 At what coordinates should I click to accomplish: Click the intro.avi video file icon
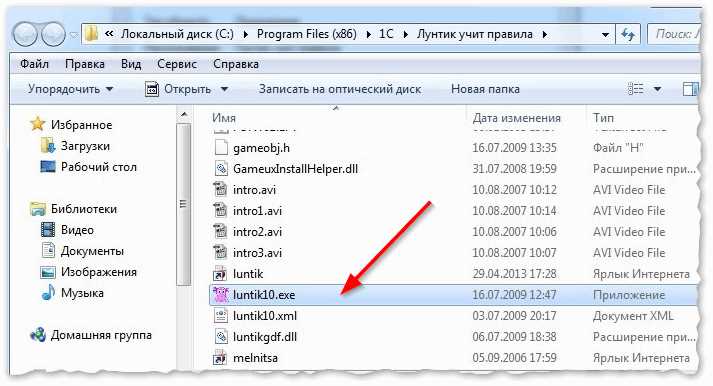point(221,190)
